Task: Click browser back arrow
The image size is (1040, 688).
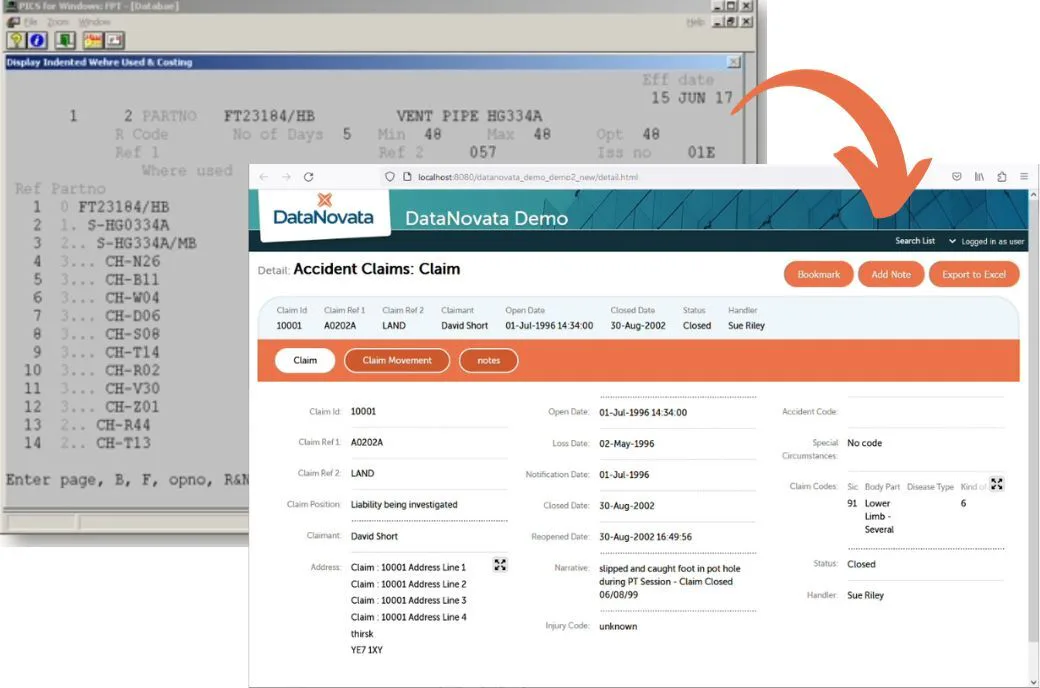Action: pos(264,176)
